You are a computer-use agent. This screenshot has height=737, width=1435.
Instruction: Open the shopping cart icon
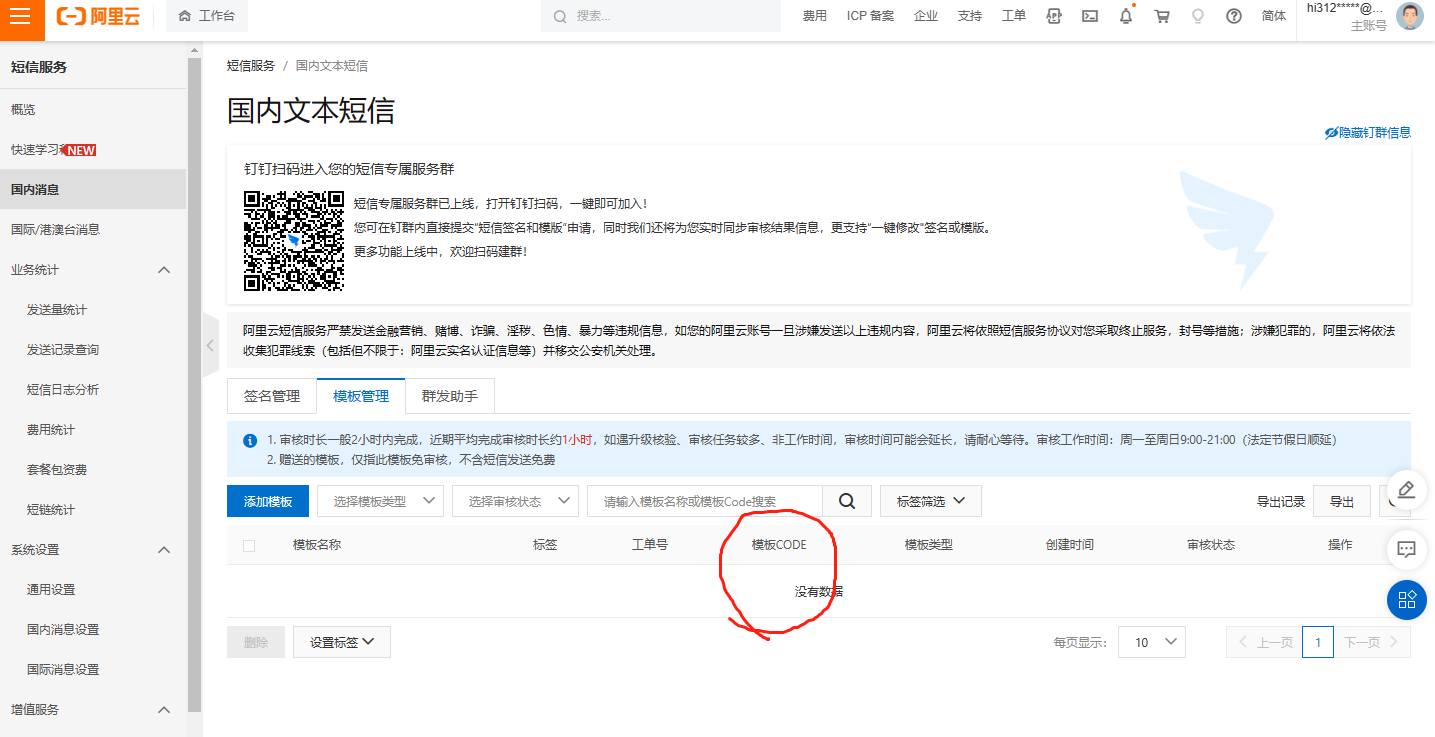(1162, 16)
